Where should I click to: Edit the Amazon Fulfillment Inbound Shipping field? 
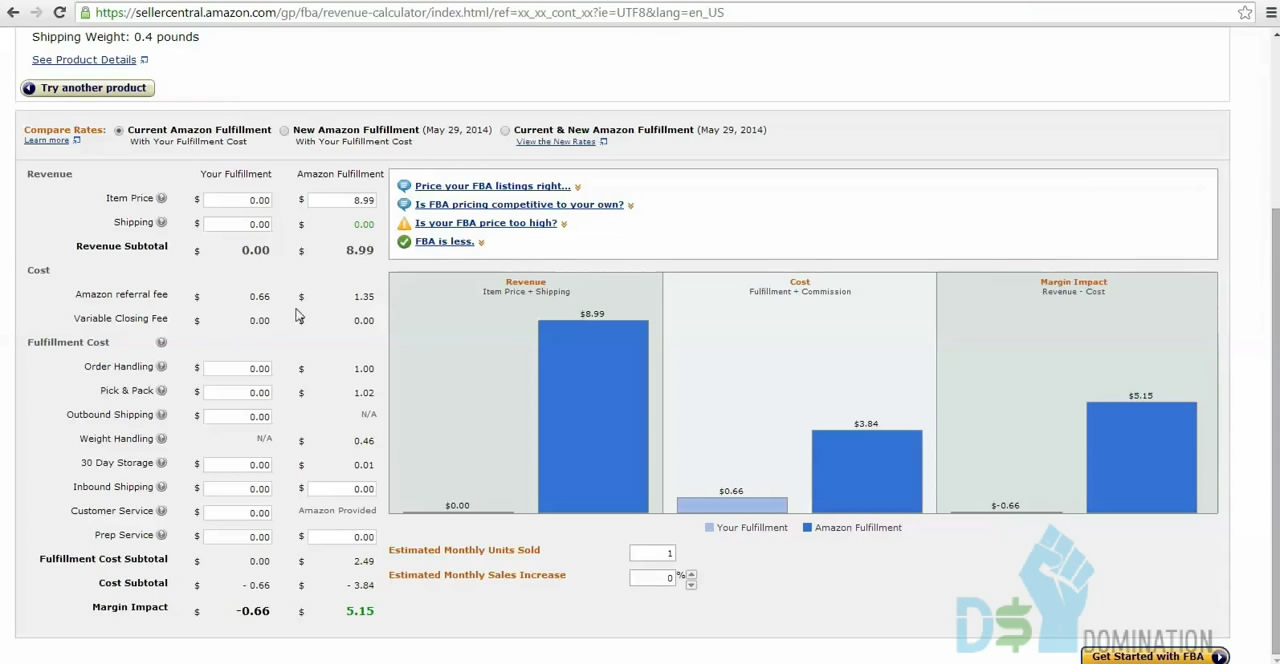[342, 488]
